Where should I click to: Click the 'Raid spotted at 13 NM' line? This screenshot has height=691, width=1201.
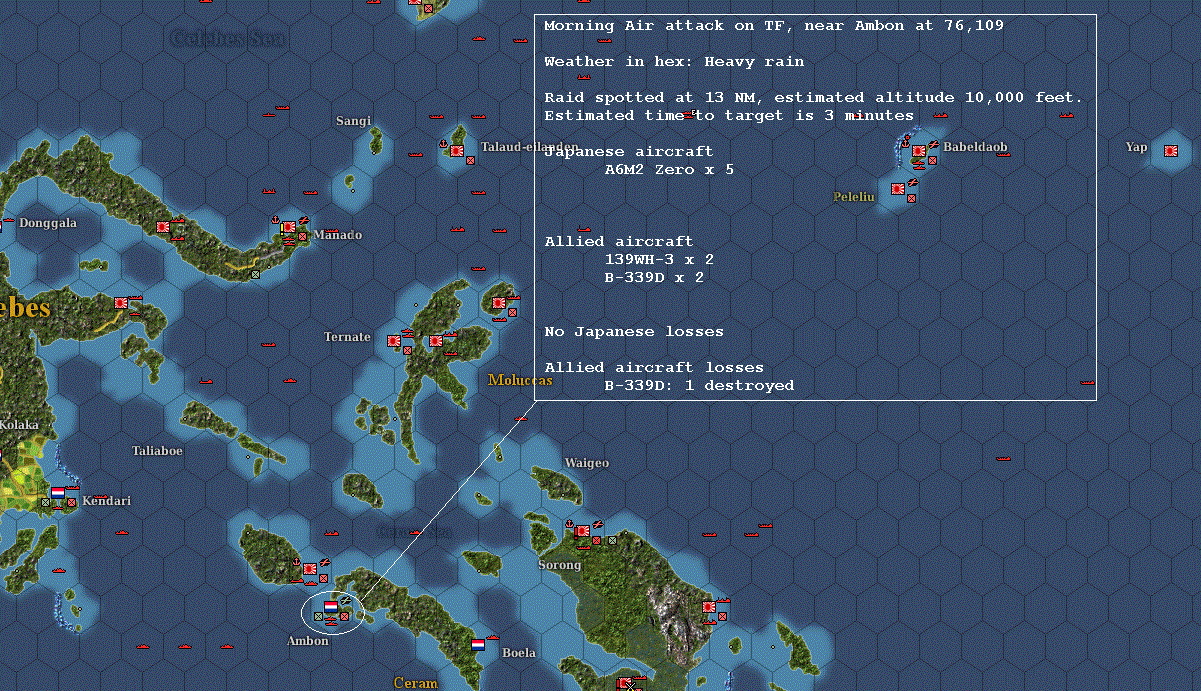coord(814,97)
